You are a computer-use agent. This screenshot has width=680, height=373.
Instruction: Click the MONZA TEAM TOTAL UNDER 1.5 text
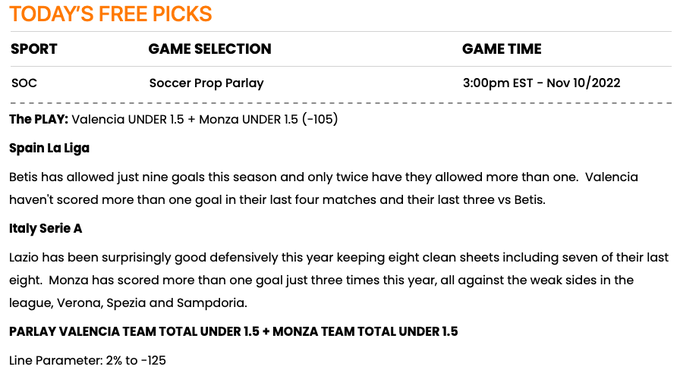click(365, 332)
